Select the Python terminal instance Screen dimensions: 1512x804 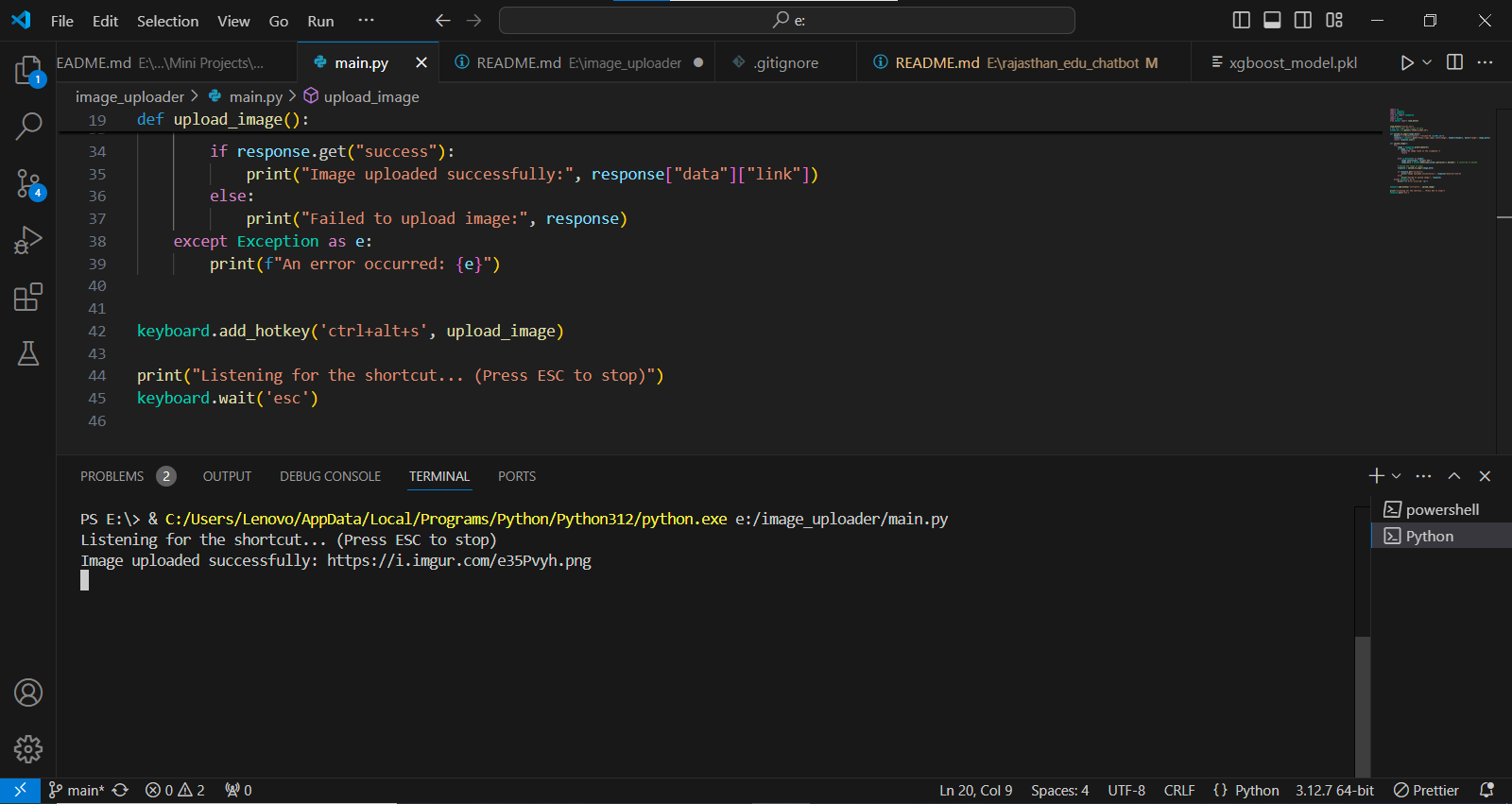pyautogui.click(x=1442, y=536)
